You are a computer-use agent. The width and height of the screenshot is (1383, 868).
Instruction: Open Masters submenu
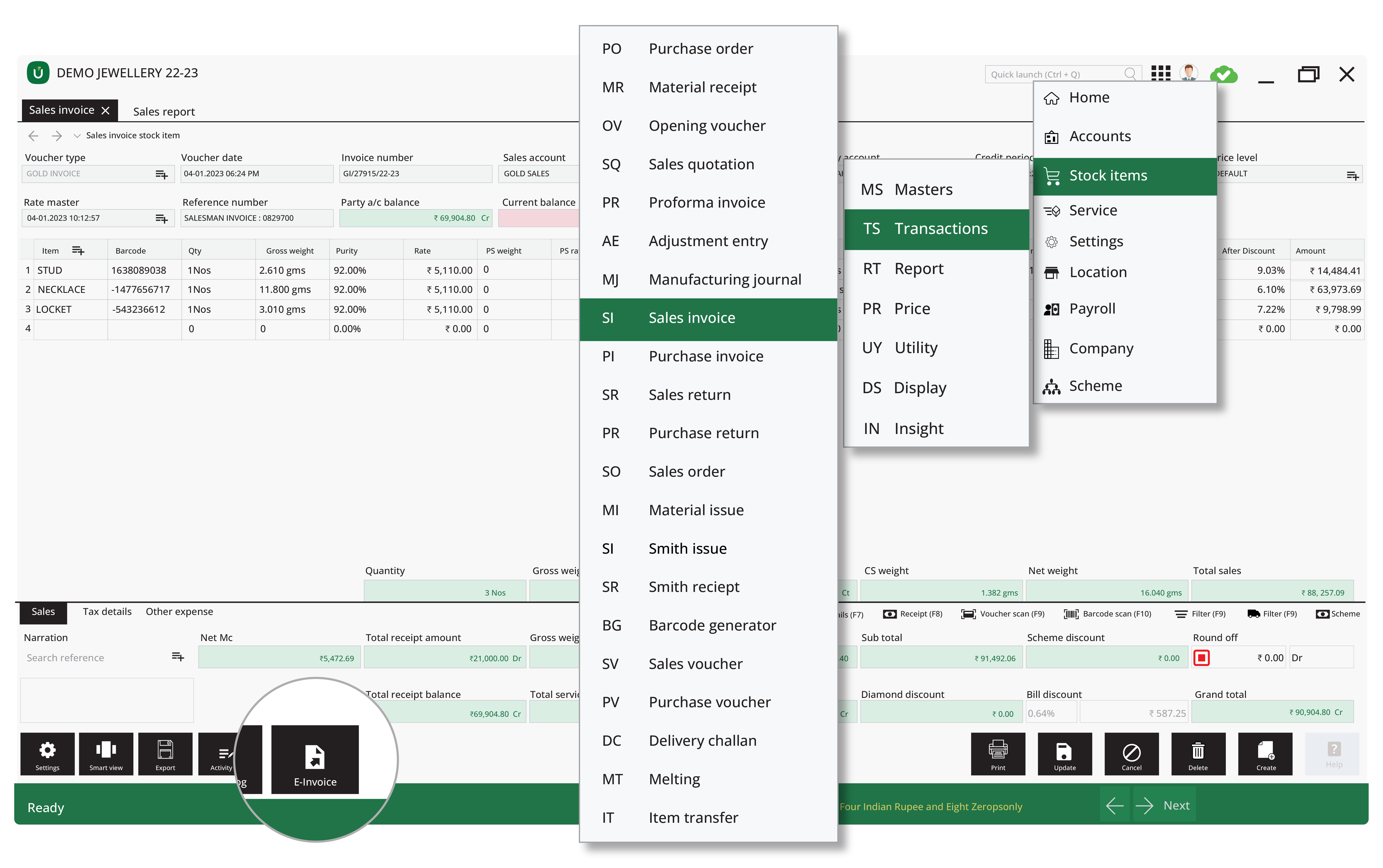[936, 189]
